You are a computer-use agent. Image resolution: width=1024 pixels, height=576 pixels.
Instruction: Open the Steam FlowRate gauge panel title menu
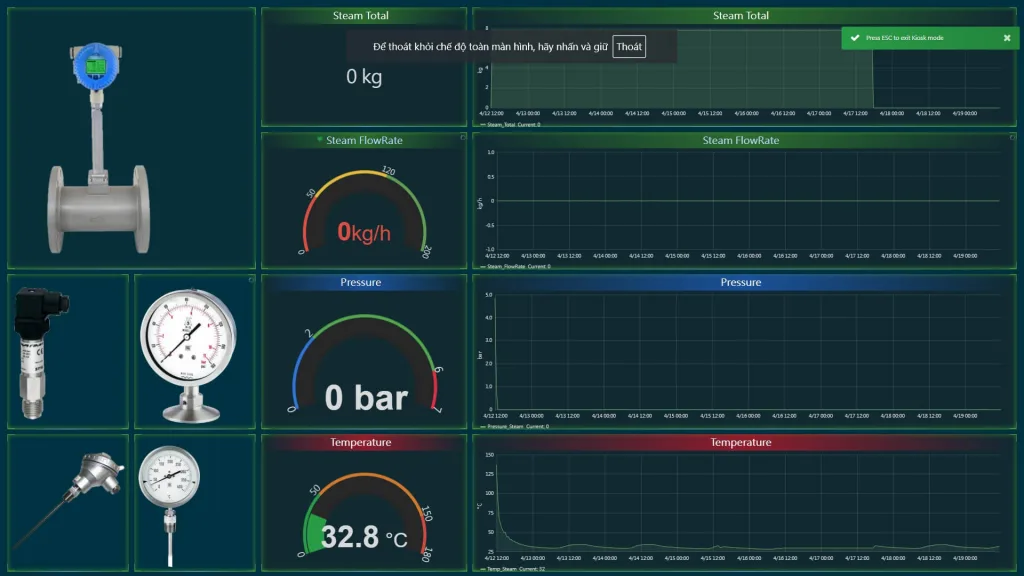point(364,141)
